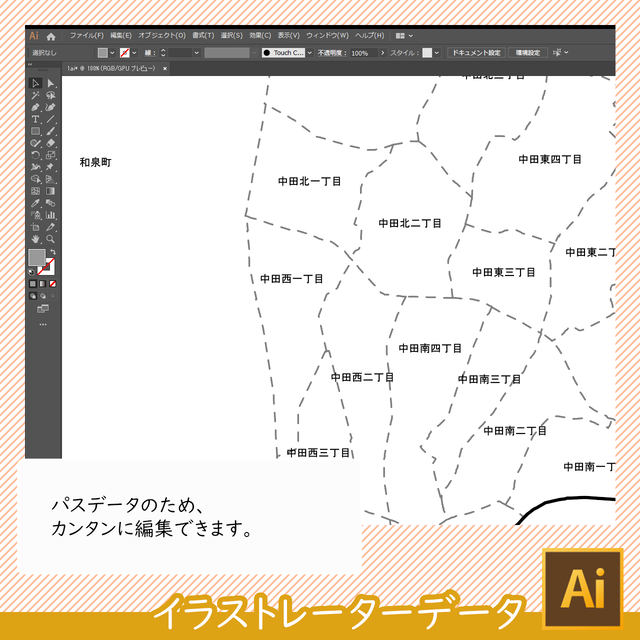The image size is (640, 640).
Task: Pick the Magic Wand tool
Action: coord(36,96)
